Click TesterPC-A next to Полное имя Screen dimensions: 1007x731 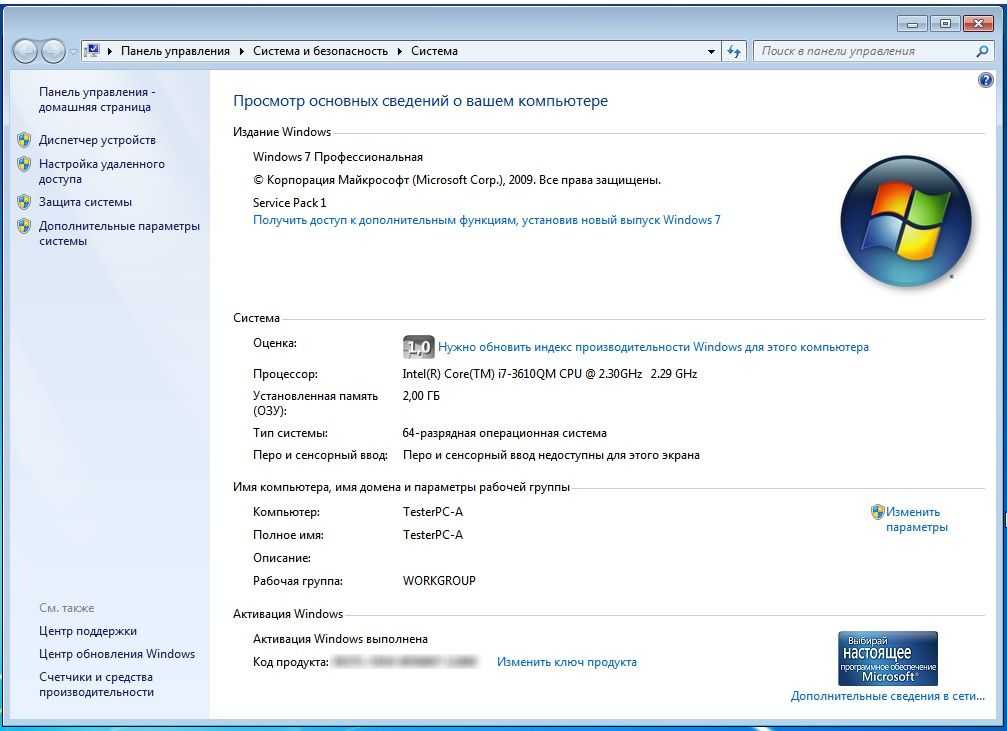[x=433, y=534]
